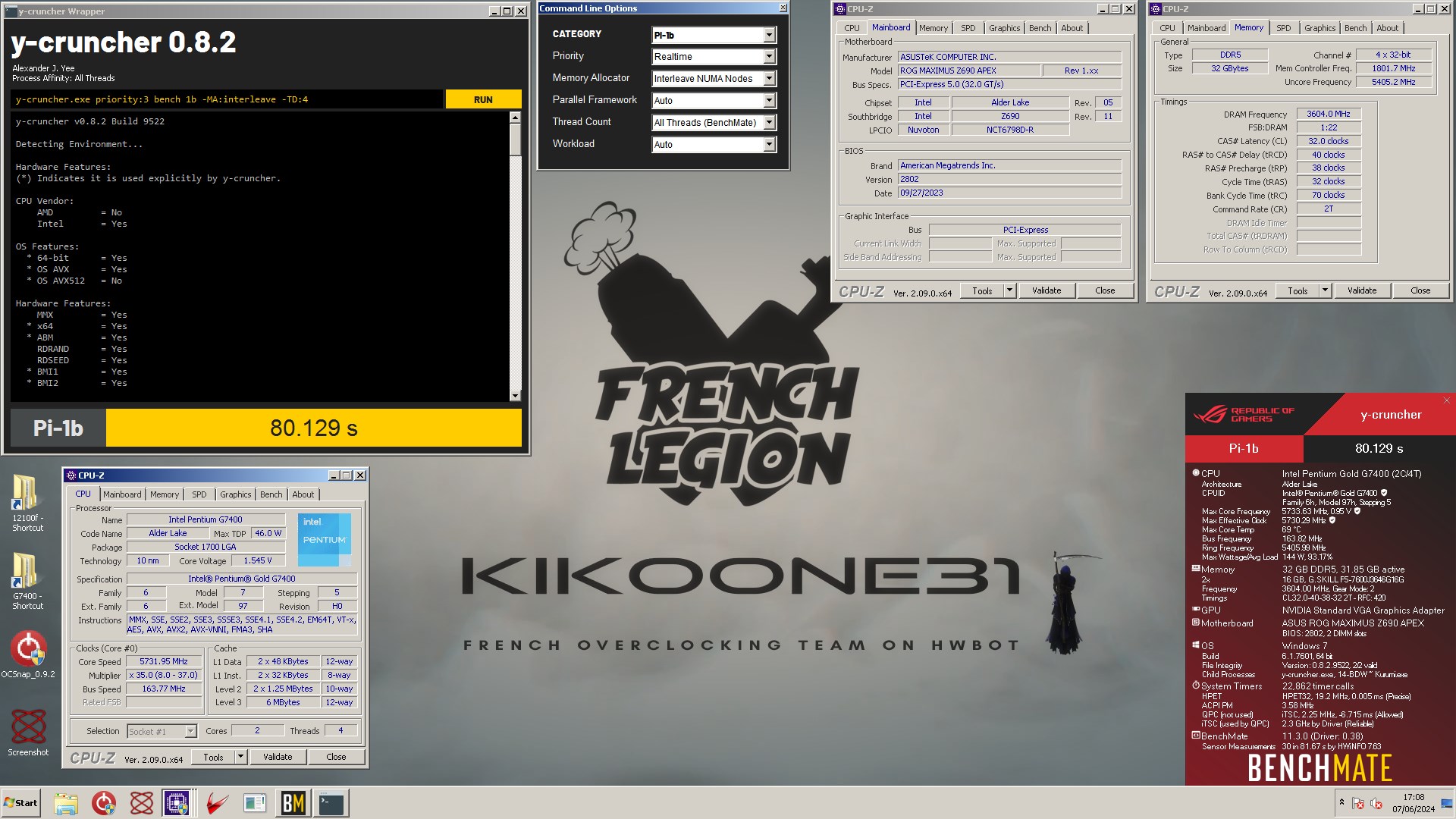The width and height of the screenshot is (1456, 819).
Task: Click the yellow RUN button
Action: (x=483, y=99)
